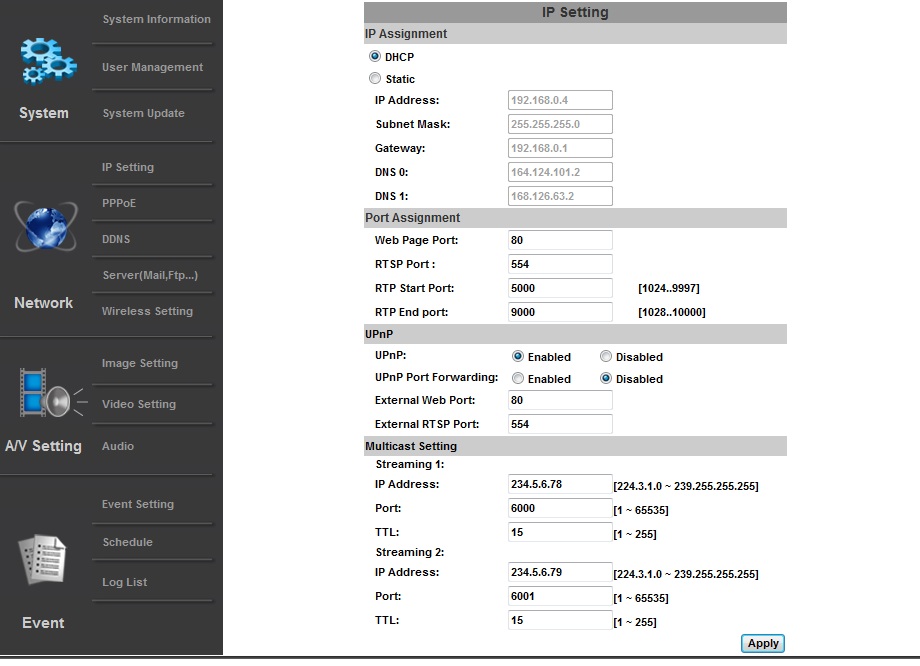Click the RTP Start Port field
This screenshot has height=666, width=920.
click(560, 288)
